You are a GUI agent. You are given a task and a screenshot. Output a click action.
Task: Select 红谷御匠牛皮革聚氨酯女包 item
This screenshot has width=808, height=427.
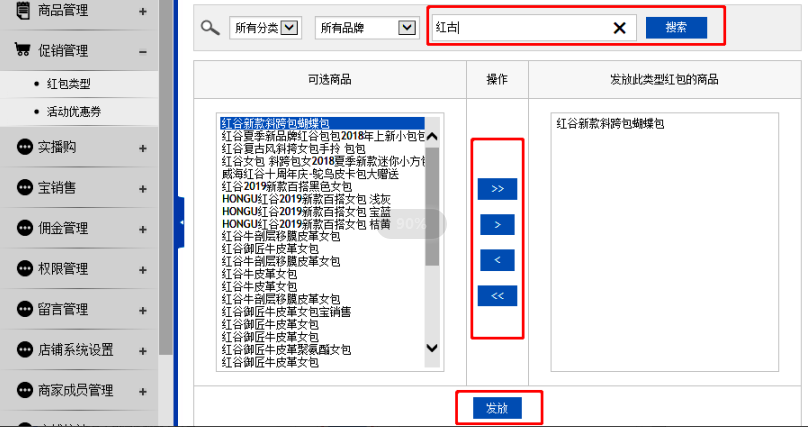(x=287, y=350)
